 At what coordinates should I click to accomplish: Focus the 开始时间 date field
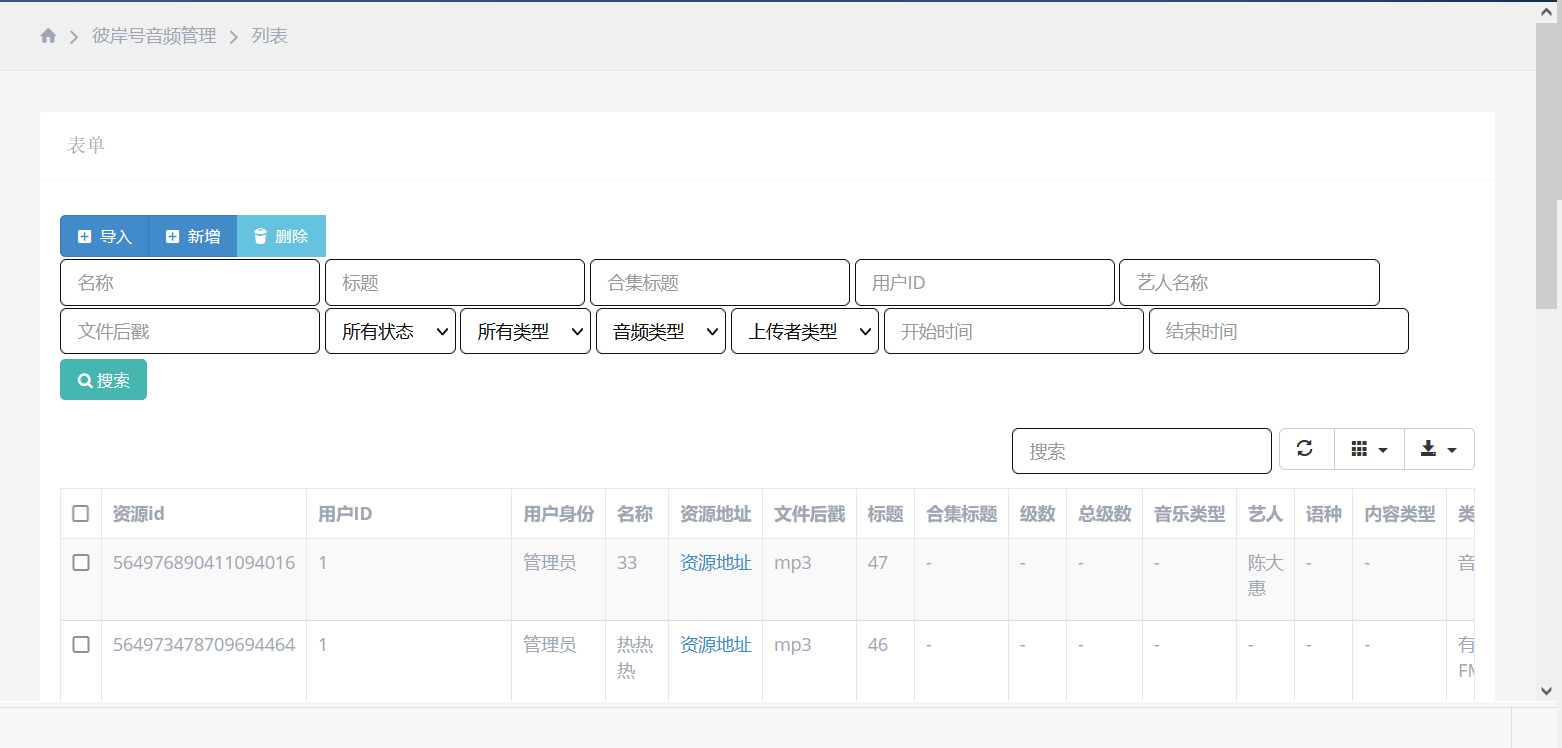point(1014,331)
